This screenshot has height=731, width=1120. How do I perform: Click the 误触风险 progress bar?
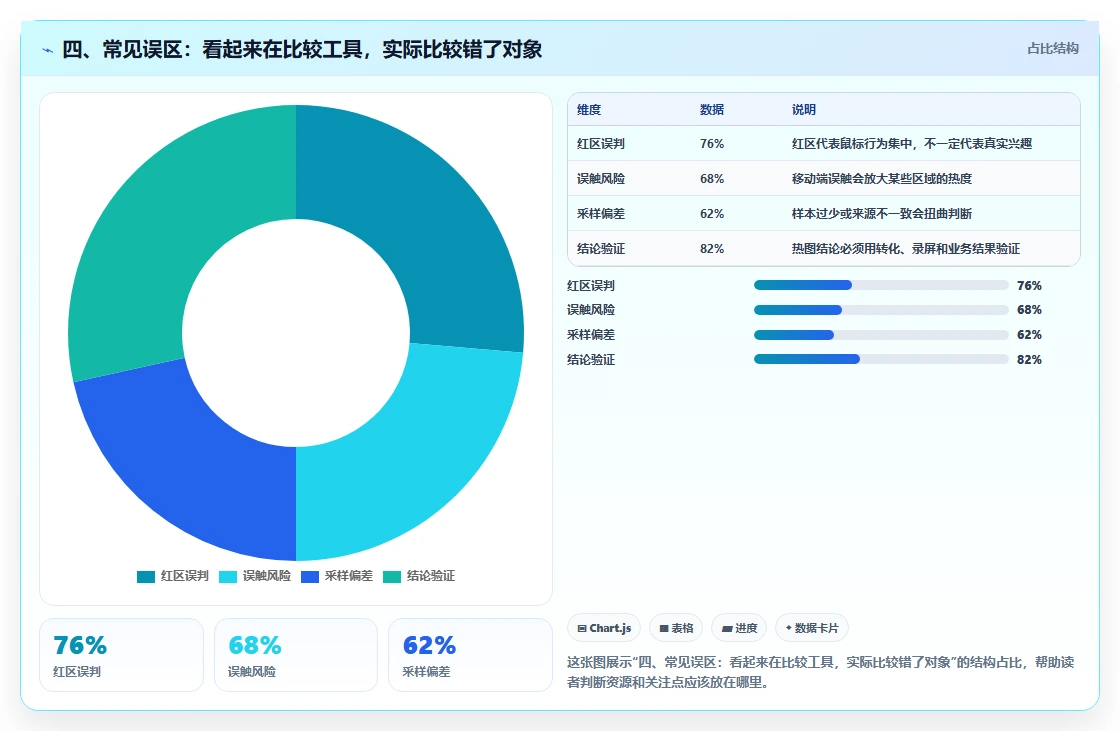[x=881, y=310]
